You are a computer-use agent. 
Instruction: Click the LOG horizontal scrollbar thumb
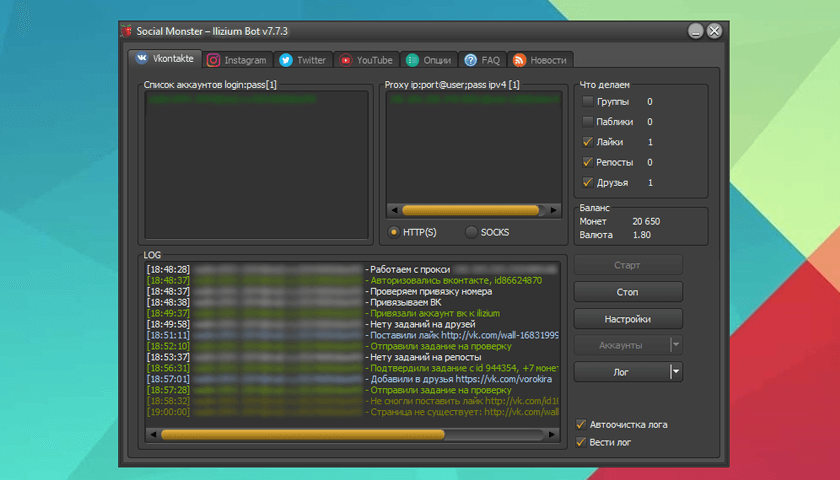pos(303,434)
